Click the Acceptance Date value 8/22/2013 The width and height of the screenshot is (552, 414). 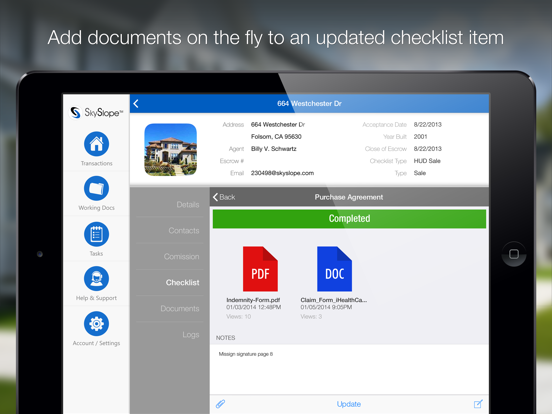pos(428,125)
